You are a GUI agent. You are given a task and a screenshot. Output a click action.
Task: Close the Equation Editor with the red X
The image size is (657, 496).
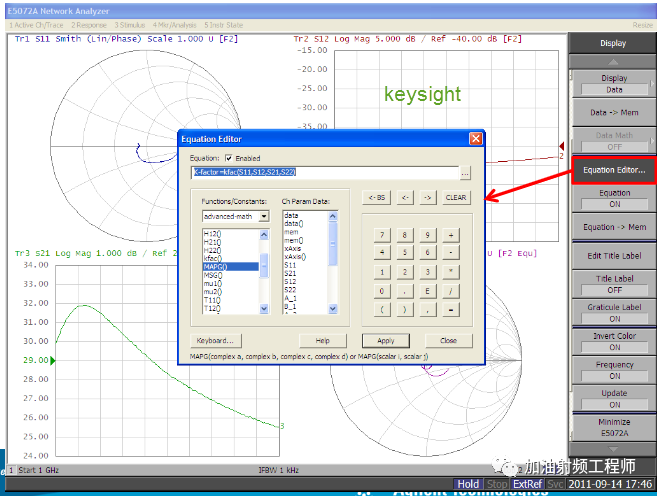click(x=476, y=139)
